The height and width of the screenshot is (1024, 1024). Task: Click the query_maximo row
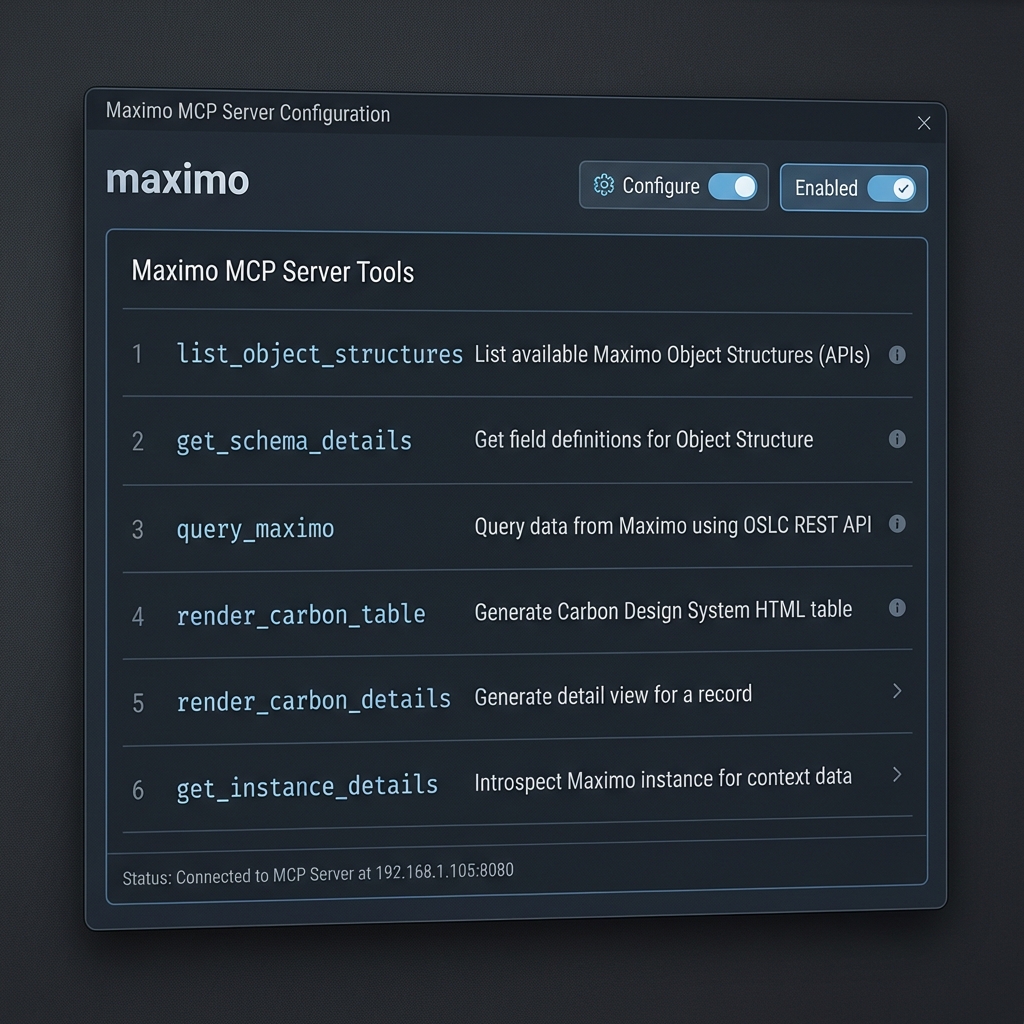[255, 528]
